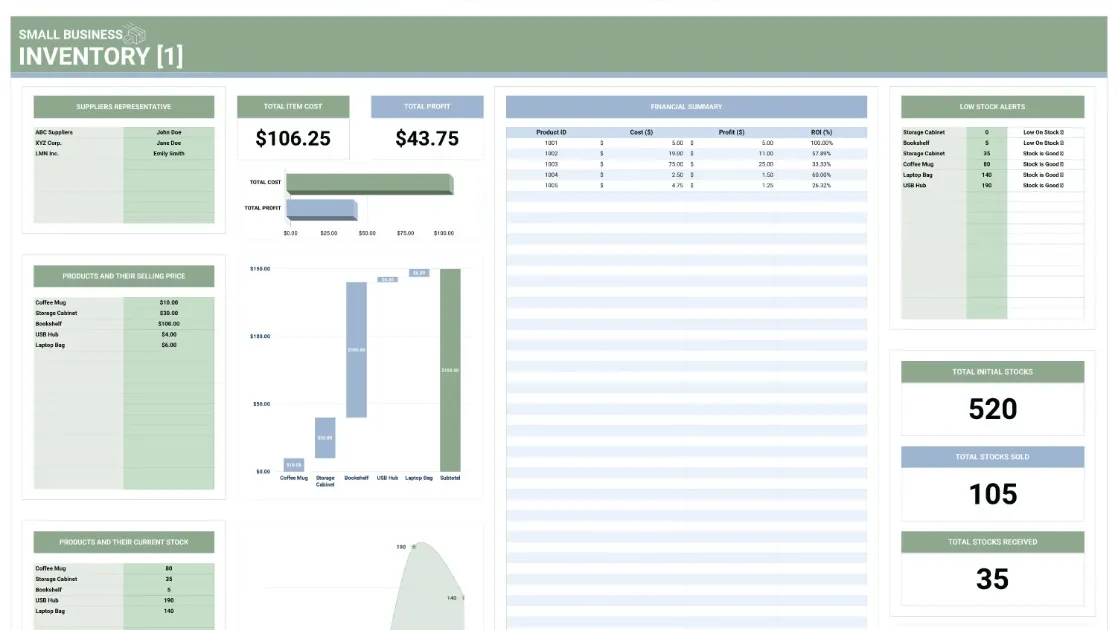The width and height of the screenshot is (1117, 630).
Task: Select the $4.00 USB Hub selling price
Action: point(169,335)
